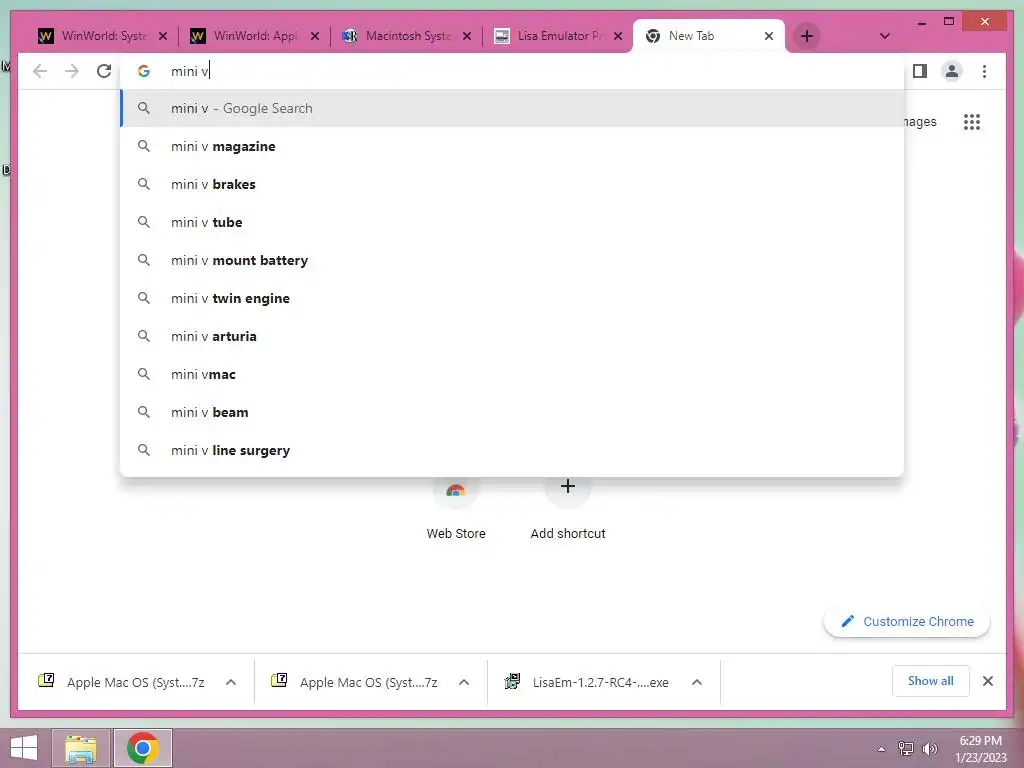
Task: Choose 'mini v twin engine' suggestion
Action: click(512, 298)
